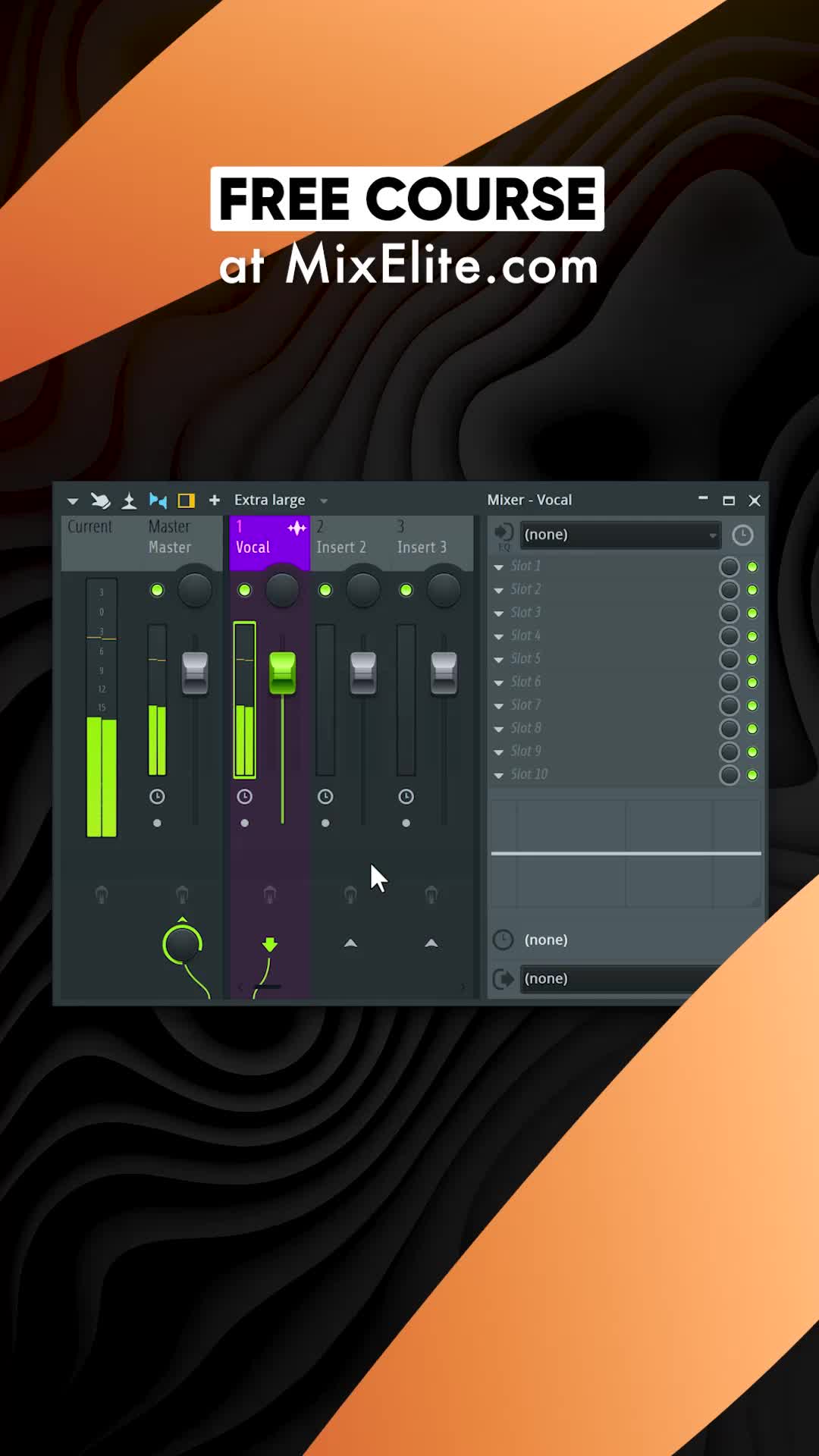Click the Master track latency clock icon

157,796
